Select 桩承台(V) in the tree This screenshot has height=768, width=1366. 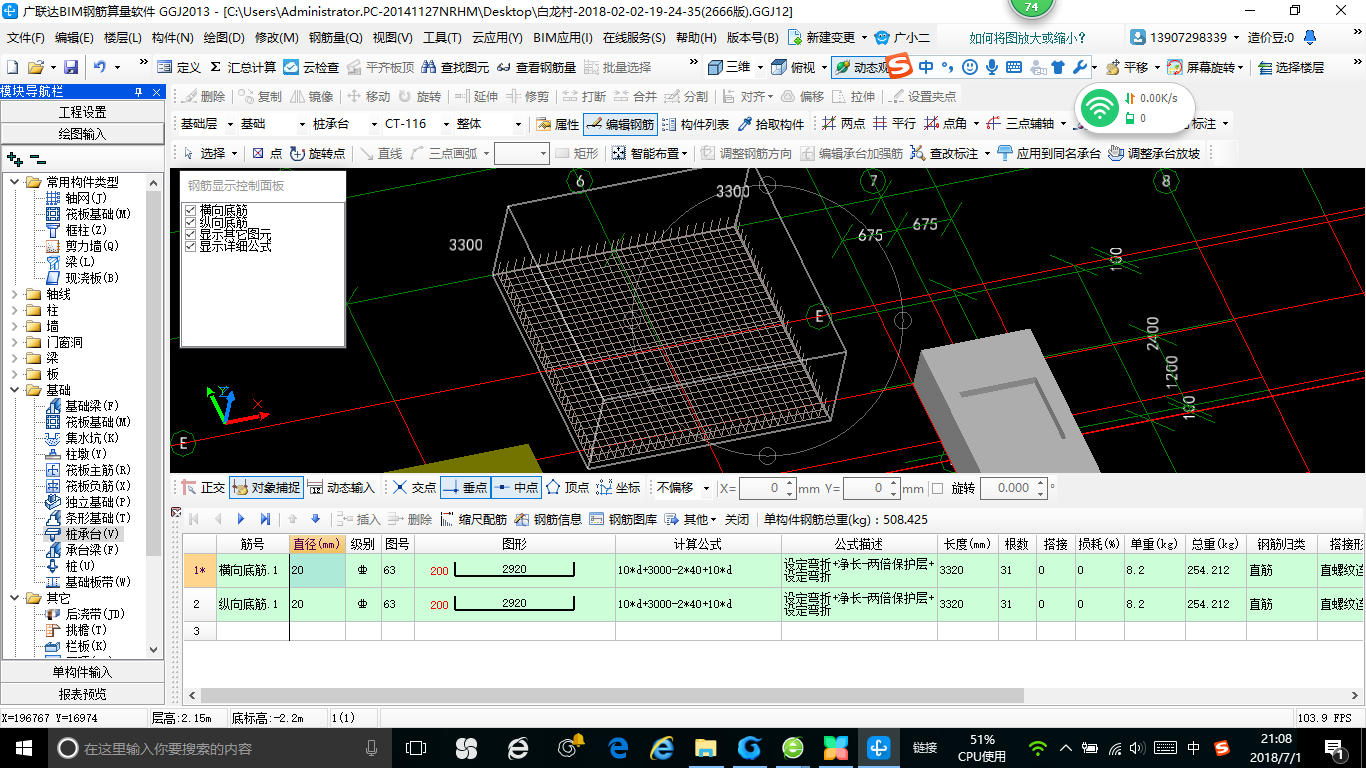[x=92, y=534]
